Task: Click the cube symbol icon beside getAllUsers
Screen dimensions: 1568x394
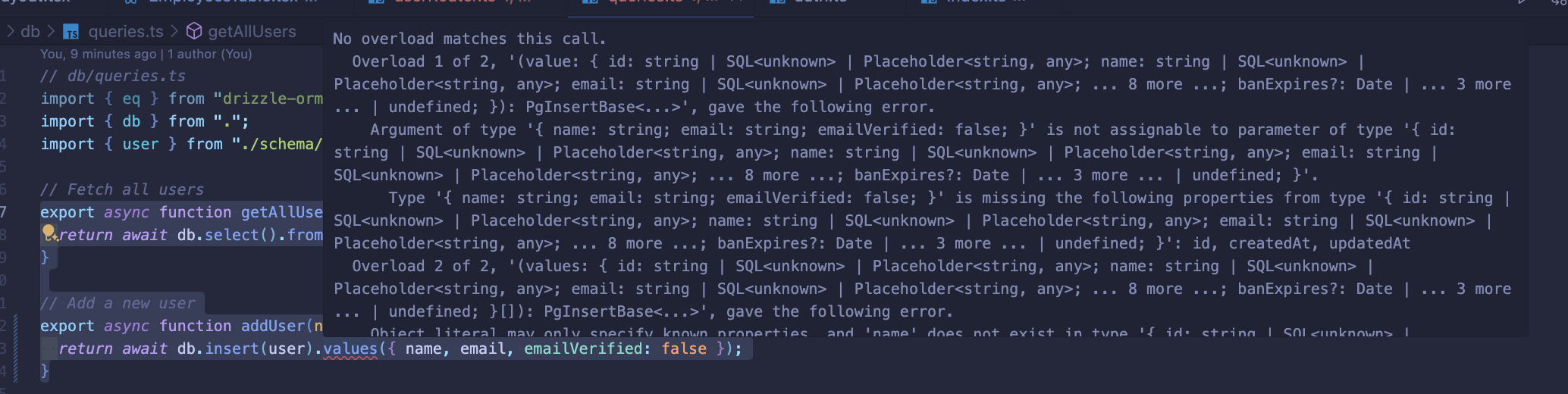Action: coord(194,31)
